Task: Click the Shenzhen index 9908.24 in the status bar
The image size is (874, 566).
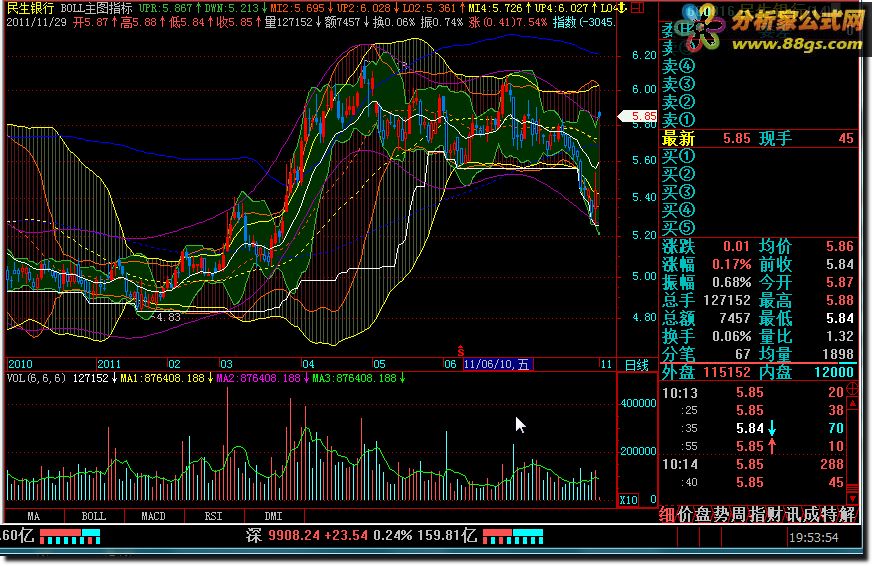Action: click(x=294, y=536)
